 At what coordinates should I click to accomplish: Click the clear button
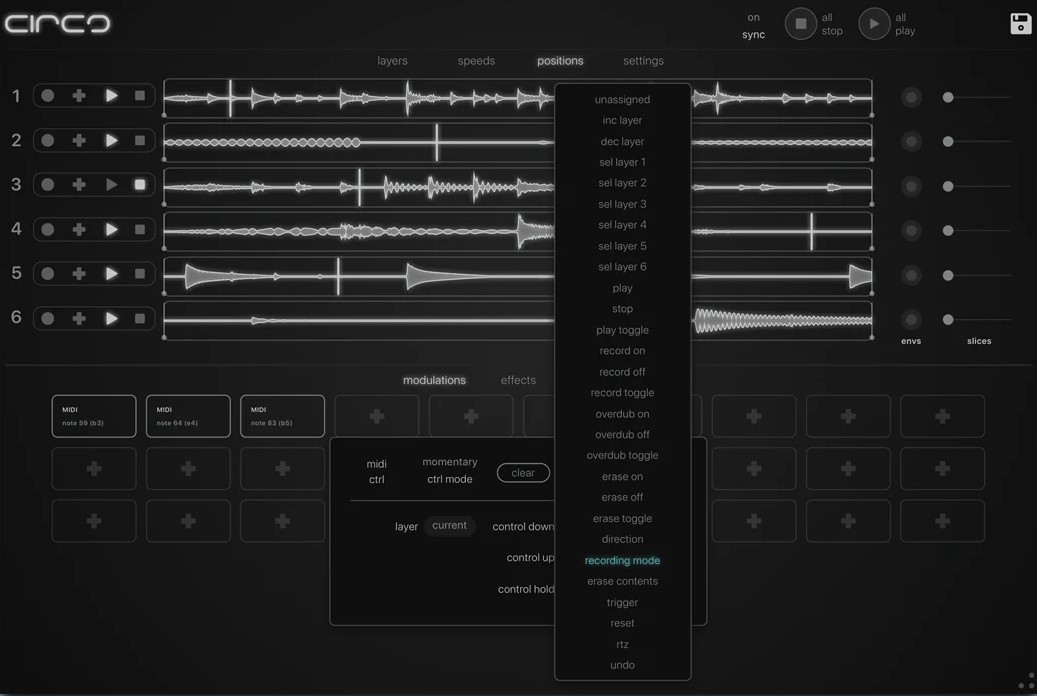point(523,473)
